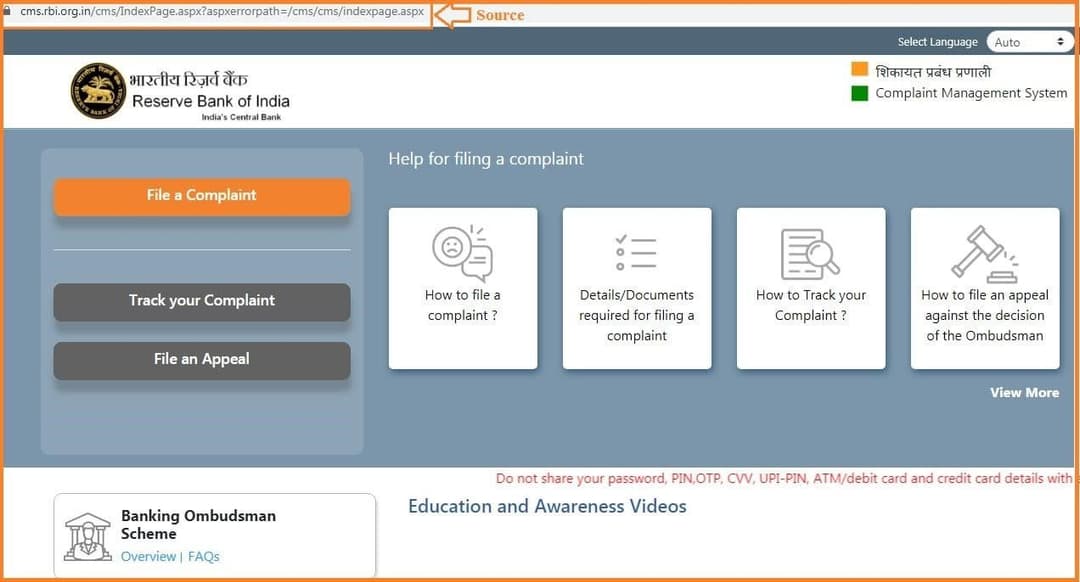Open 'How to Track your Complaint ?' card
The image size is (1080, 582).
tap(811, 288)
